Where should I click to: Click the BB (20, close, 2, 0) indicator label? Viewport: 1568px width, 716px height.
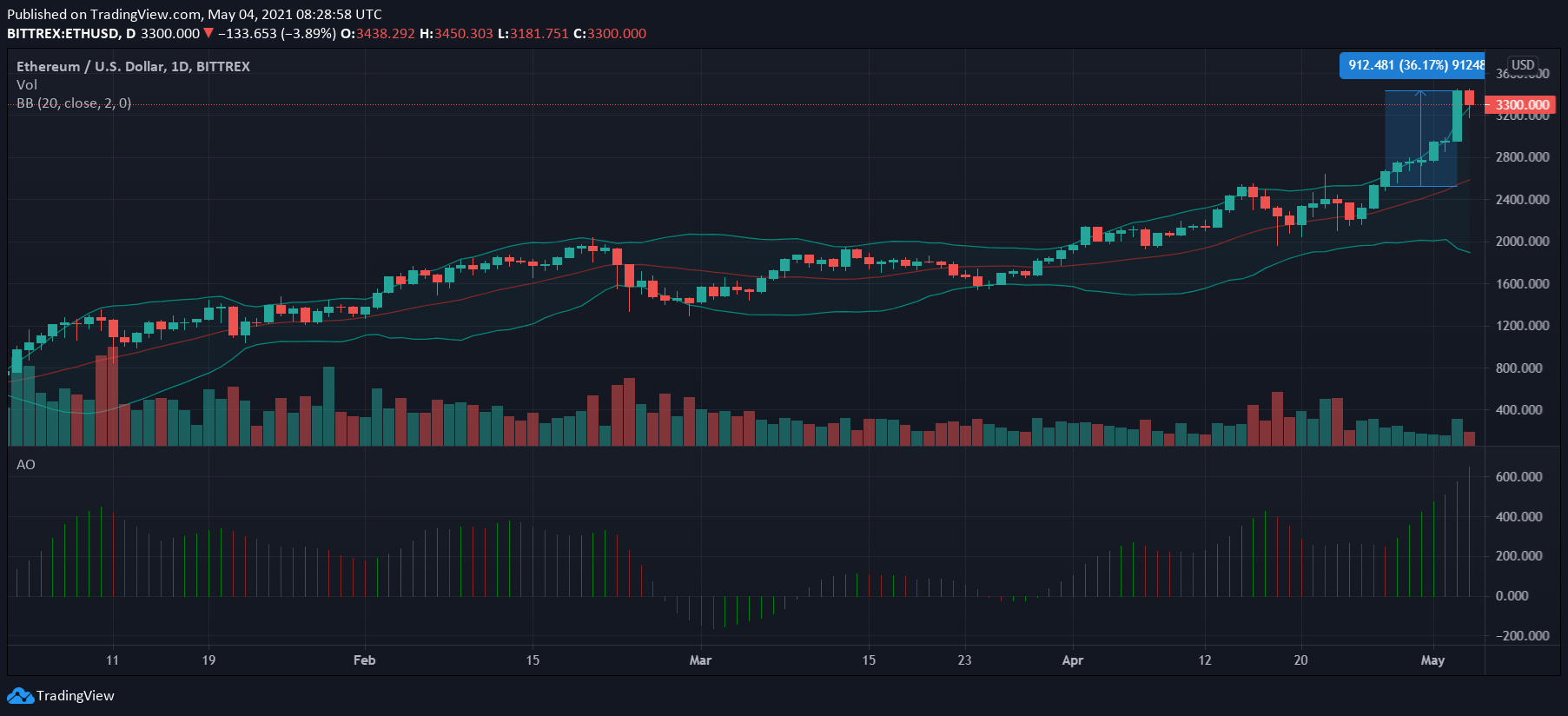74,103
